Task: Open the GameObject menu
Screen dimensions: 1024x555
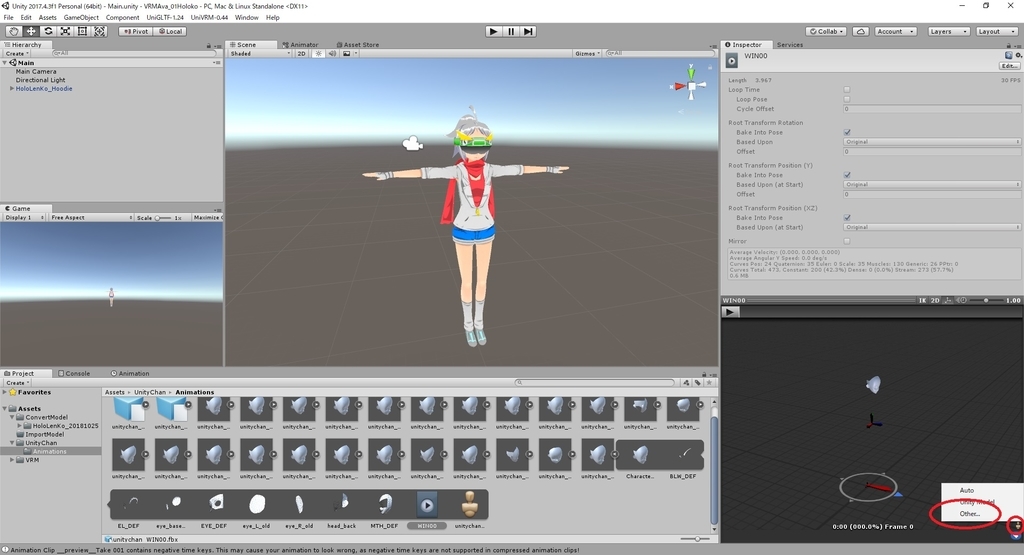Action: click(81, 18)
